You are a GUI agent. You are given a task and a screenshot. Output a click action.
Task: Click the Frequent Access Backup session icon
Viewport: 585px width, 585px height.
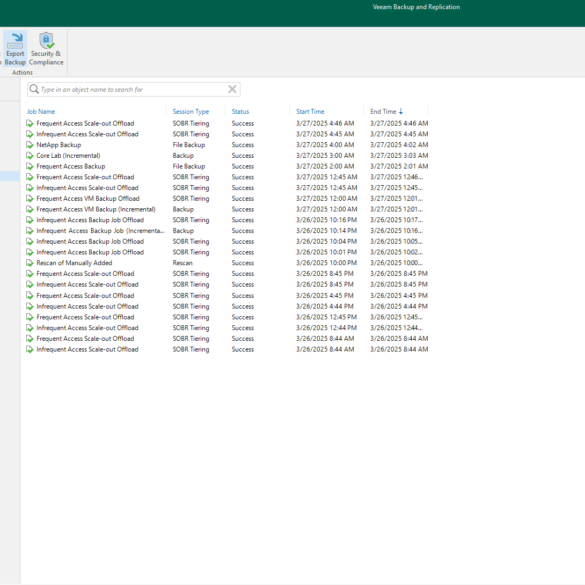pyautogui.click(x=30, y=166)
